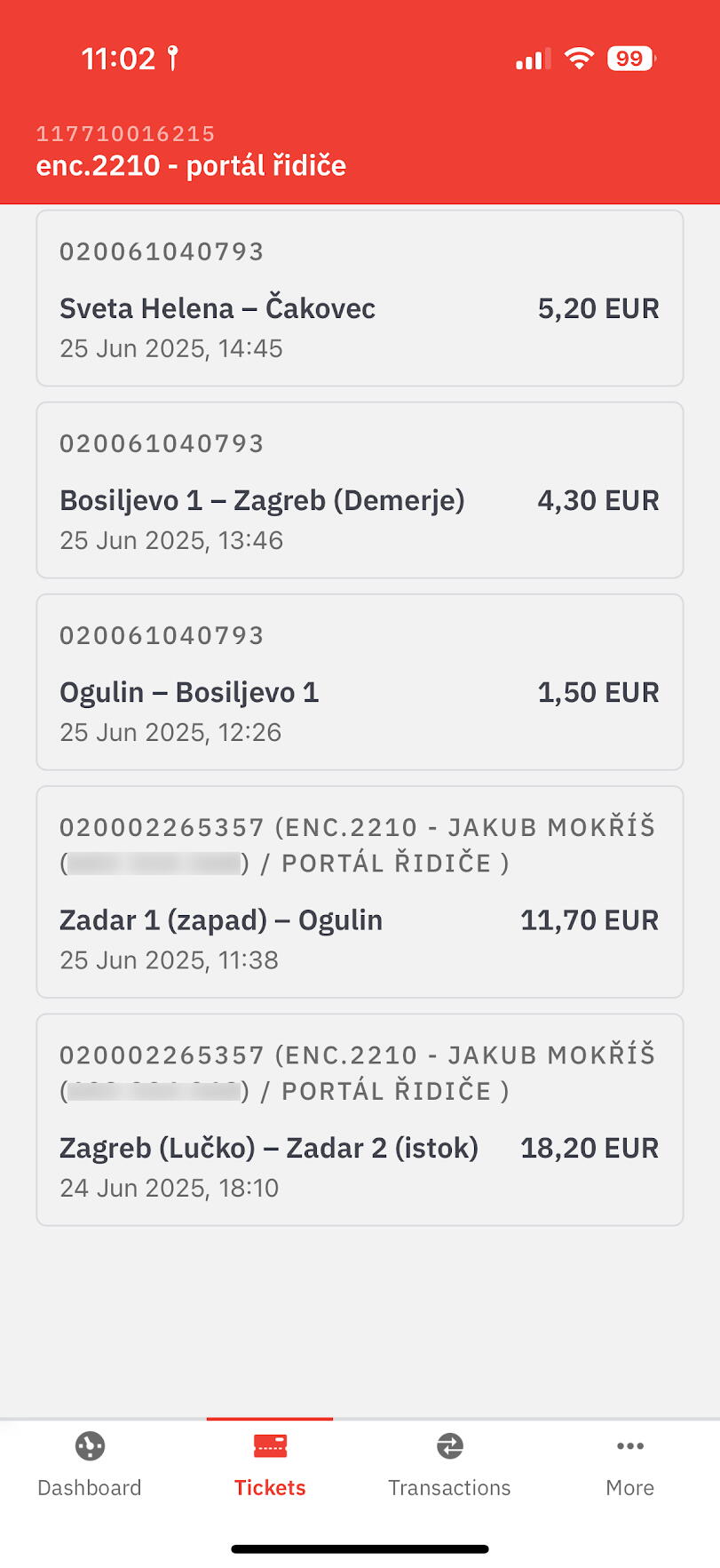Tap the account number 117710016215
This screenshot has width=720, height=1568.
pos(125,134)
